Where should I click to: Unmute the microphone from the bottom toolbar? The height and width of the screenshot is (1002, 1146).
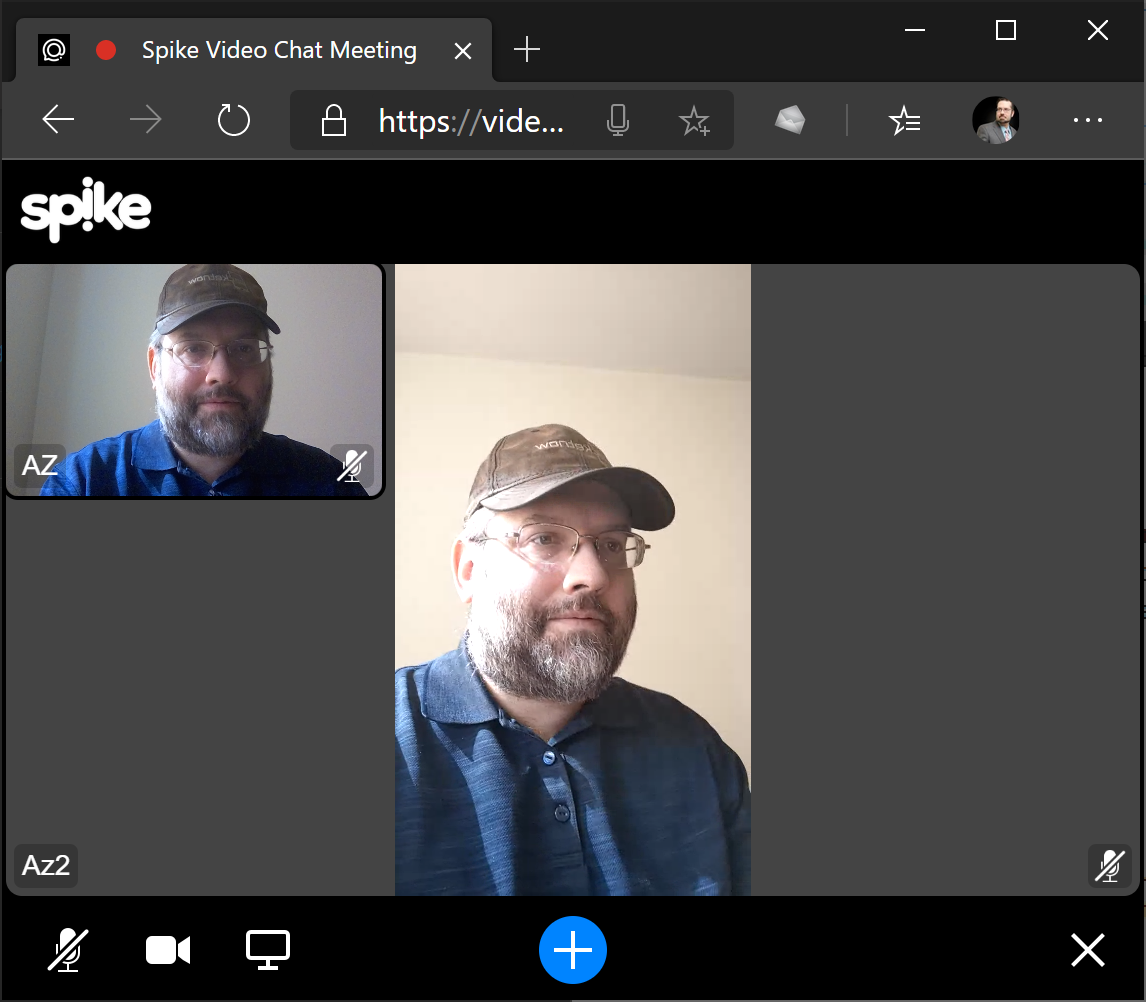[67, 950]
